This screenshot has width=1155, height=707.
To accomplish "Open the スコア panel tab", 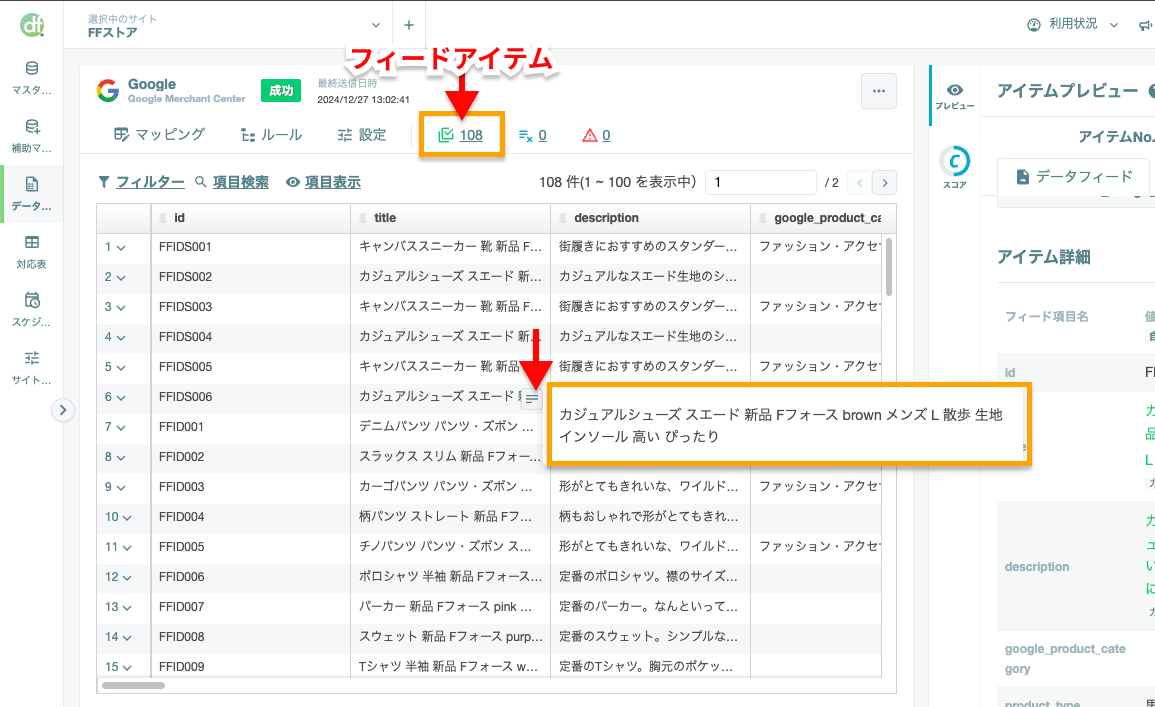I will coord(955,168).
